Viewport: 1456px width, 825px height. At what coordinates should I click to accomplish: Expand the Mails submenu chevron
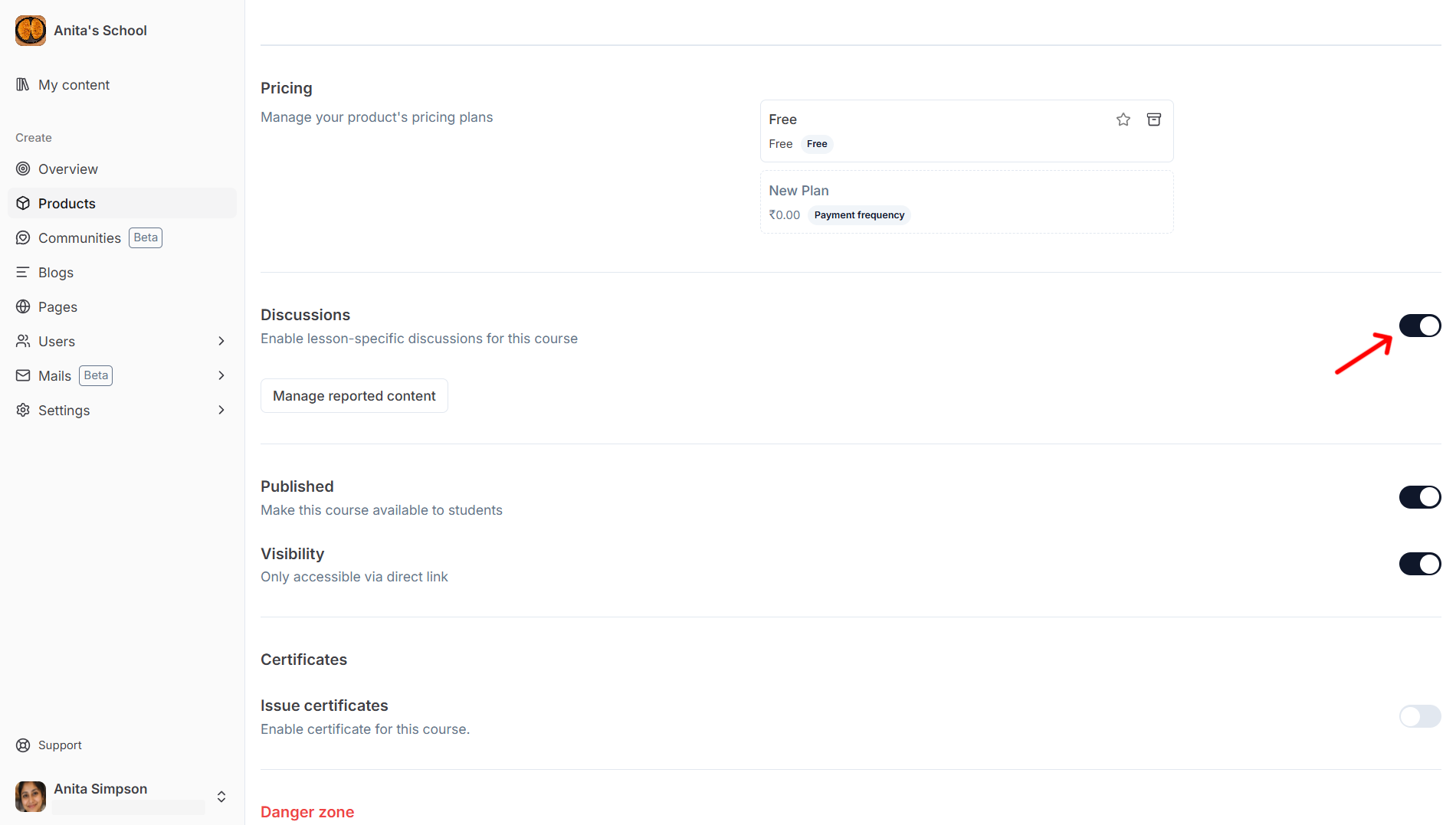[x=221, y=375]
